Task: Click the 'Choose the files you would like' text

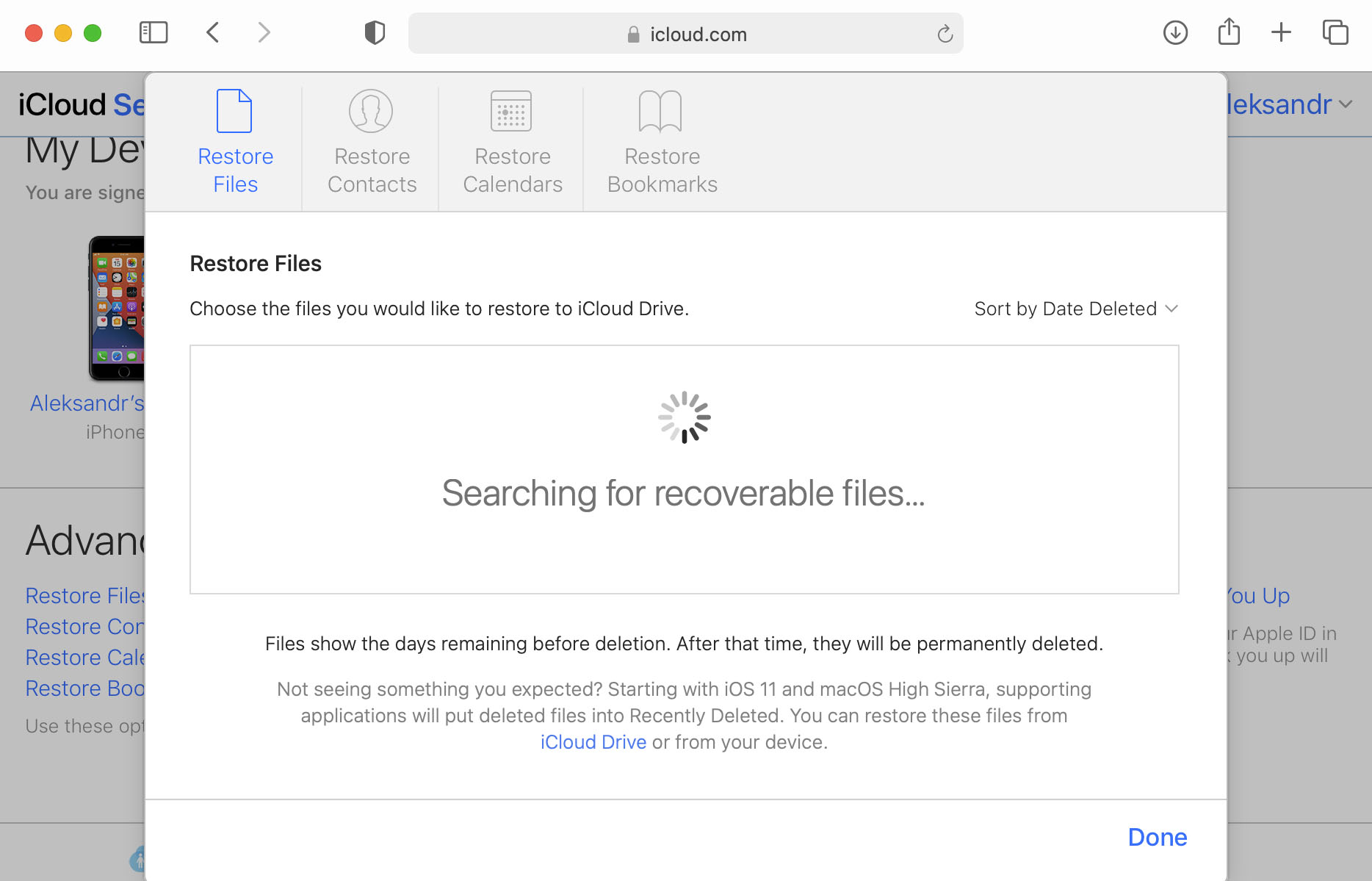Action: (439, 309)
